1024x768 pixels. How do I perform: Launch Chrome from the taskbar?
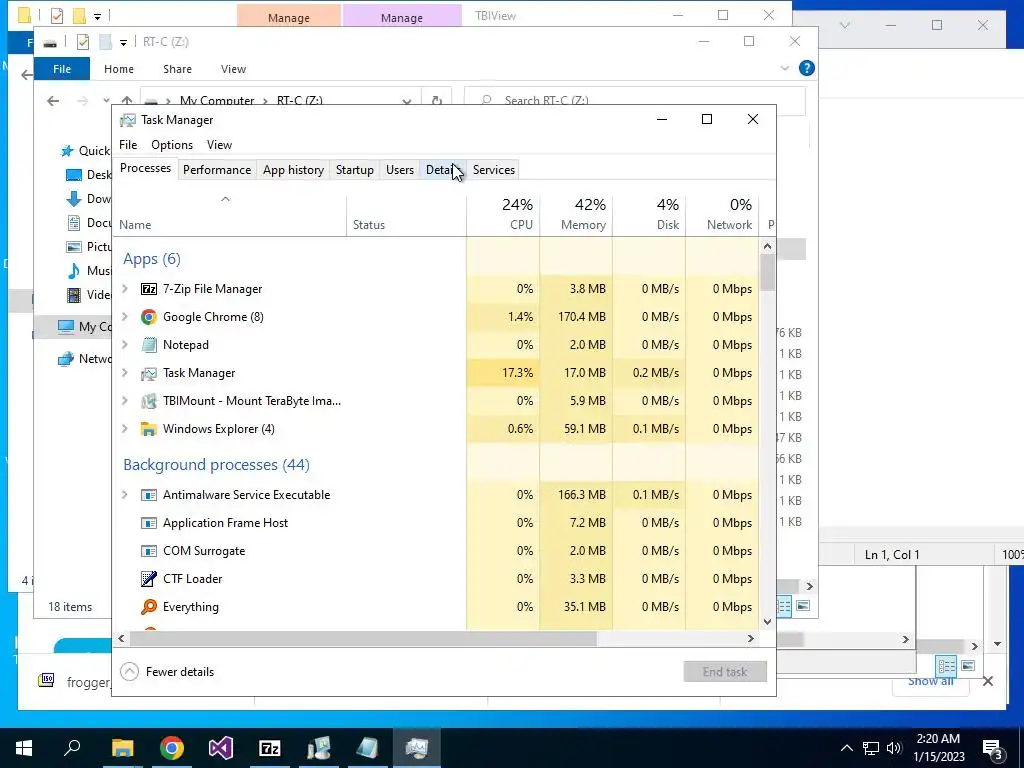[172, 748]
